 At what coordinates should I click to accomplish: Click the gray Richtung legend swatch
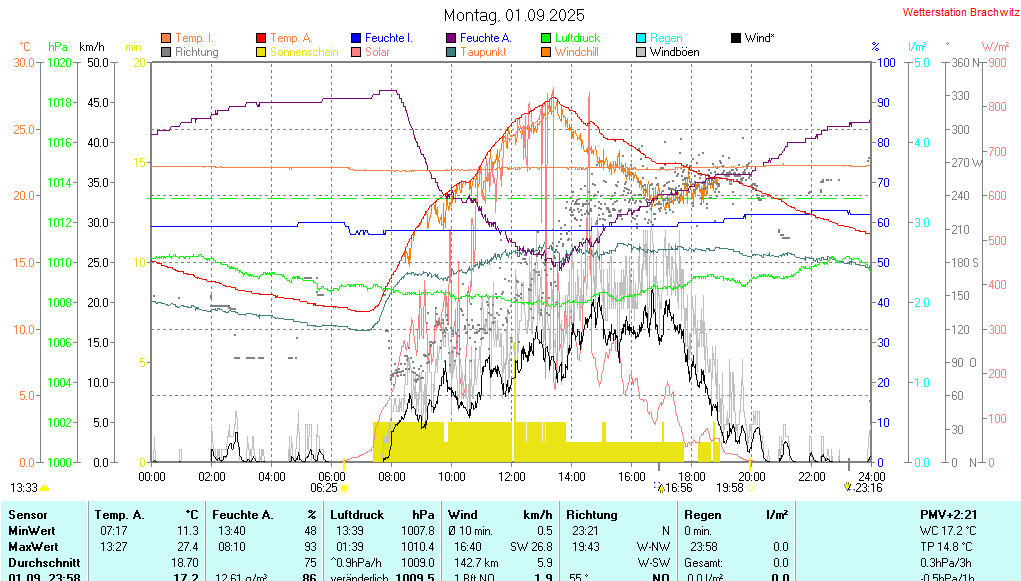[166, 52]
